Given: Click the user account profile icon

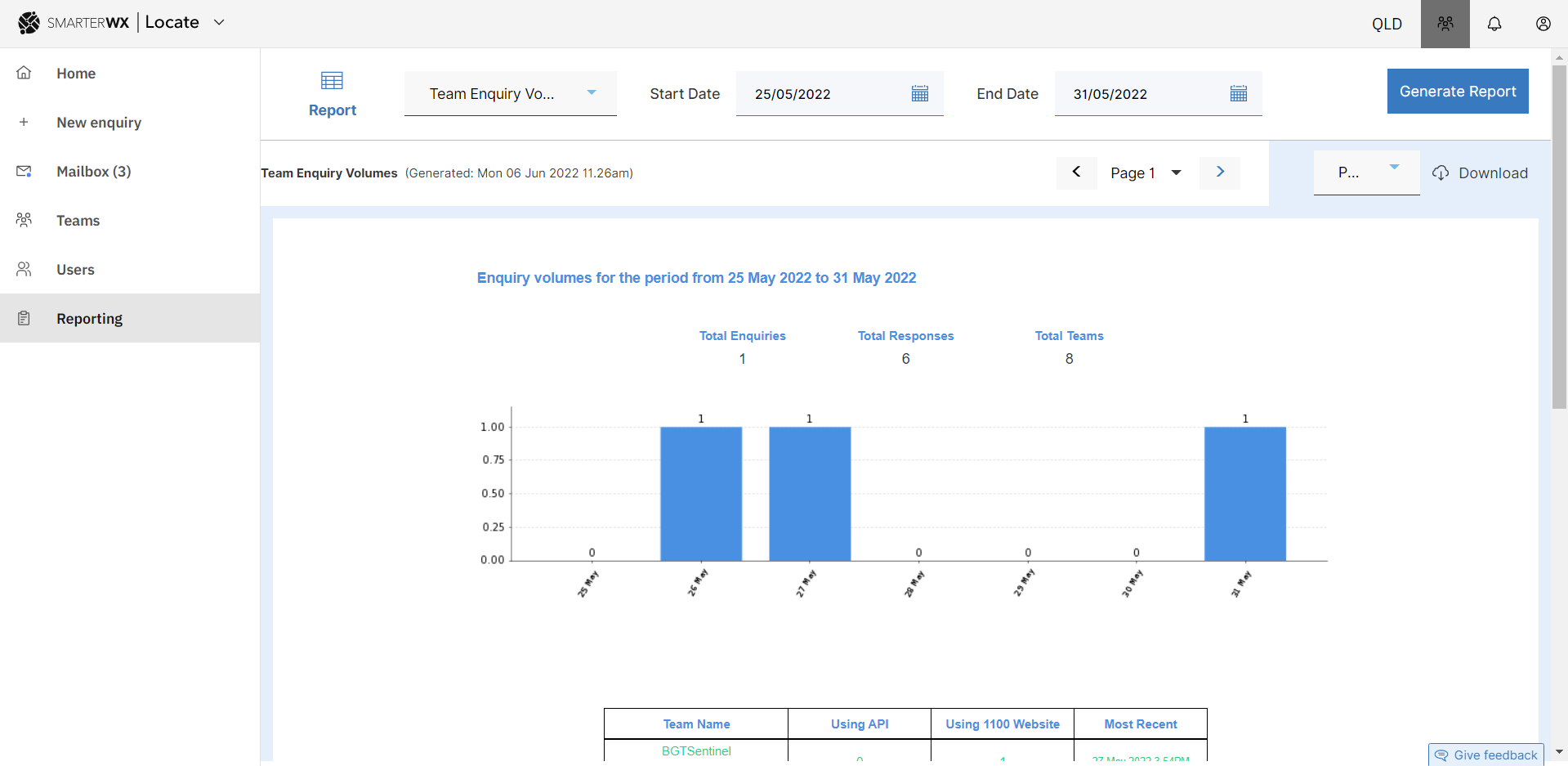Looking at the screenshot, I should point(1543,24).
